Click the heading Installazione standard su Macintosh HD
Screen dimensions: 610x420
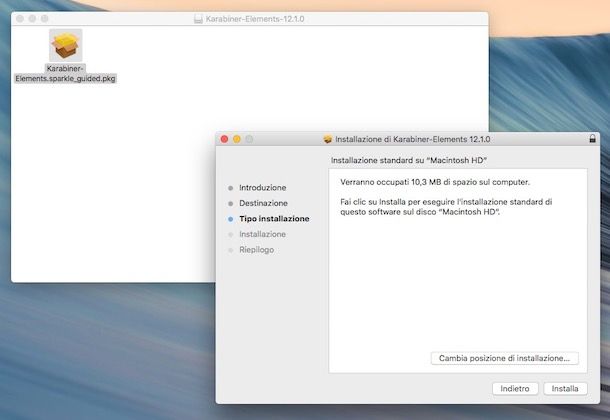click(409, 160)
